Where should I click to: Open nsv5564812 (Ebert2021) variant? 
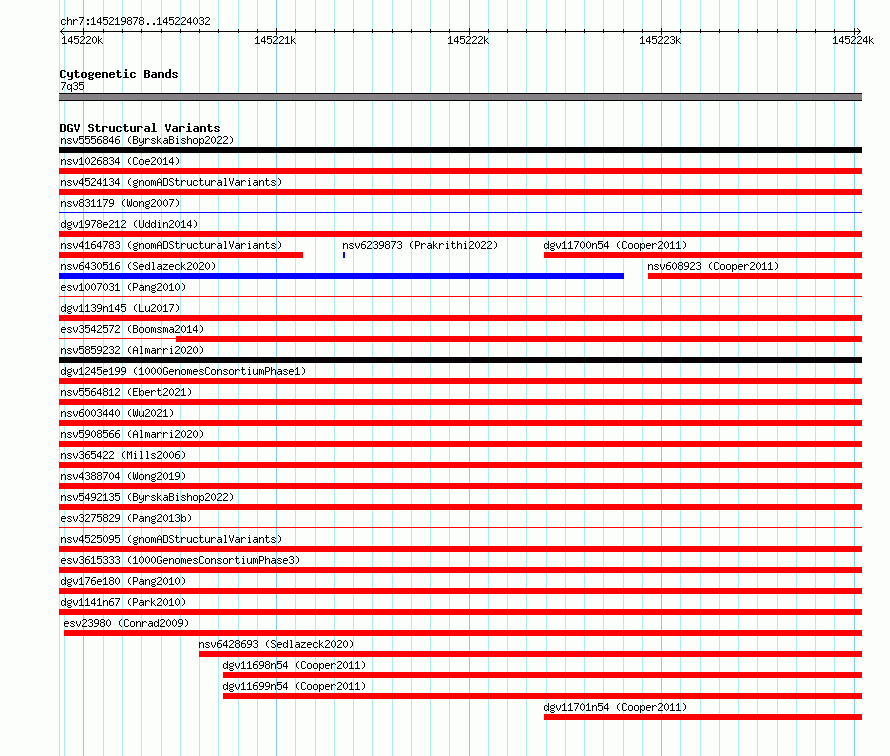tap(126, 392)
